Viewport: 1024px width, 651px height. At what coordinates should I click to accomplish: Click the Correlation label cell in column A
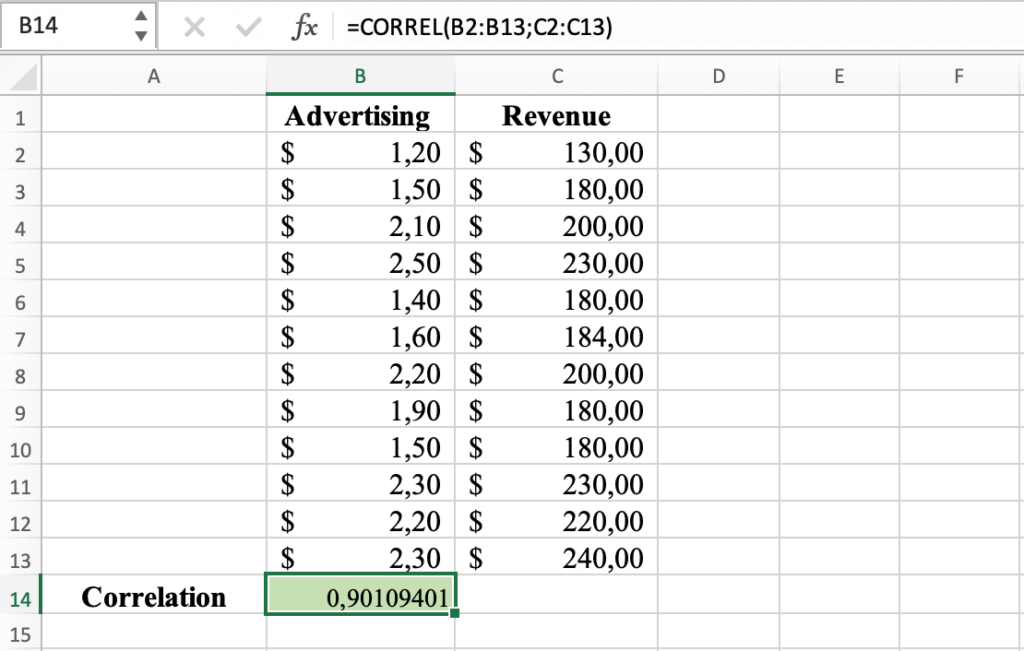153,596
